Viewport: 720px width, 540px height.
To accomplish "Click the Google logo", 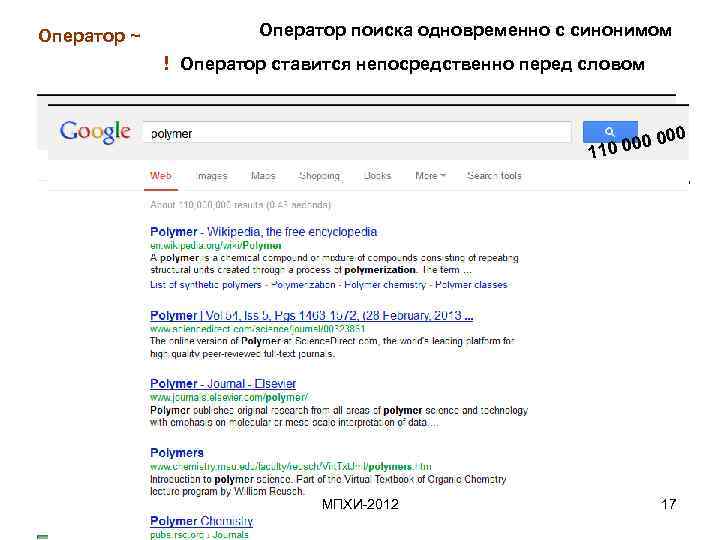I will pos(95,132).
